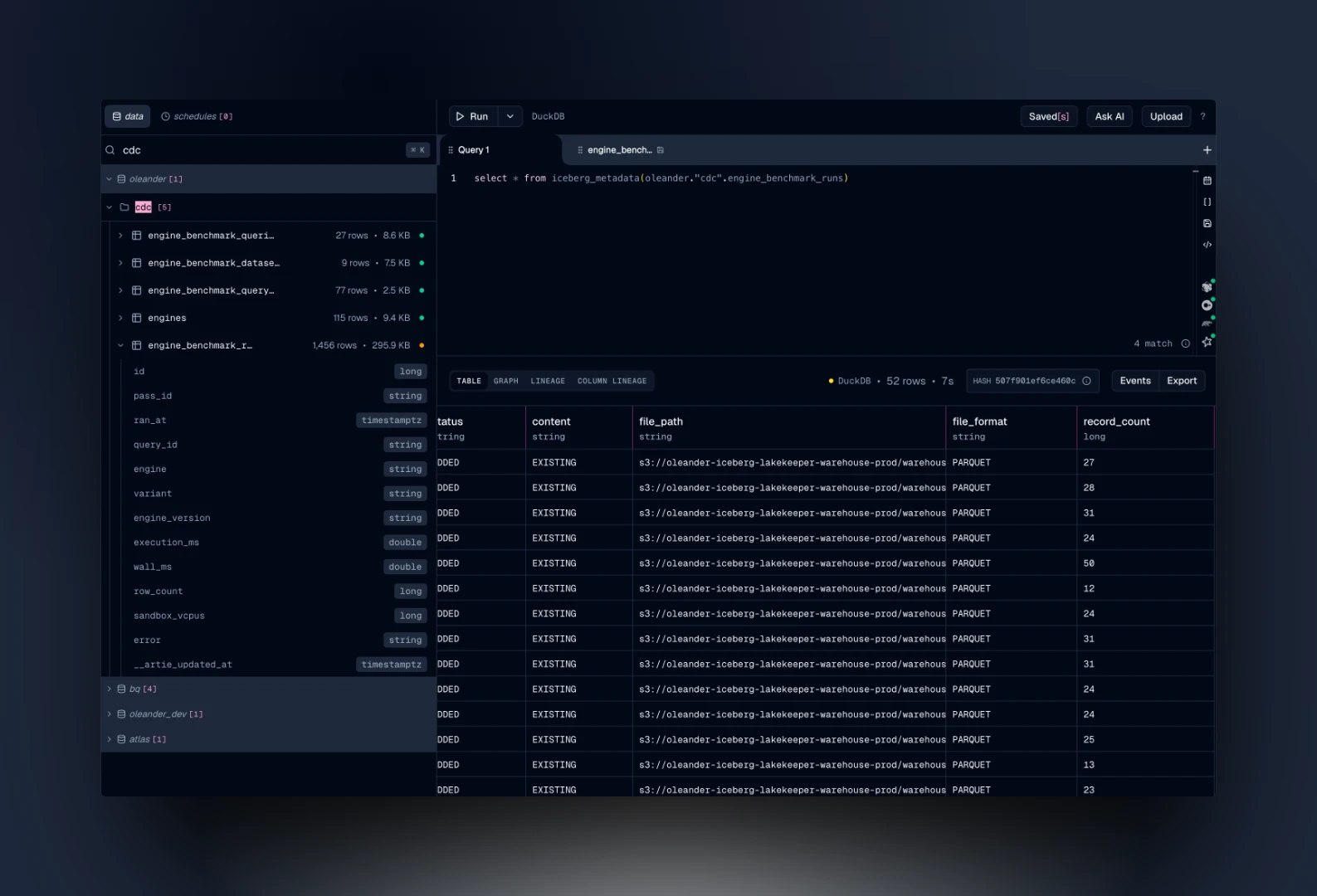Click the circular engine icon in sidebar
This screenshot has height=896, width=1317.
click(x=1207, y=305)
